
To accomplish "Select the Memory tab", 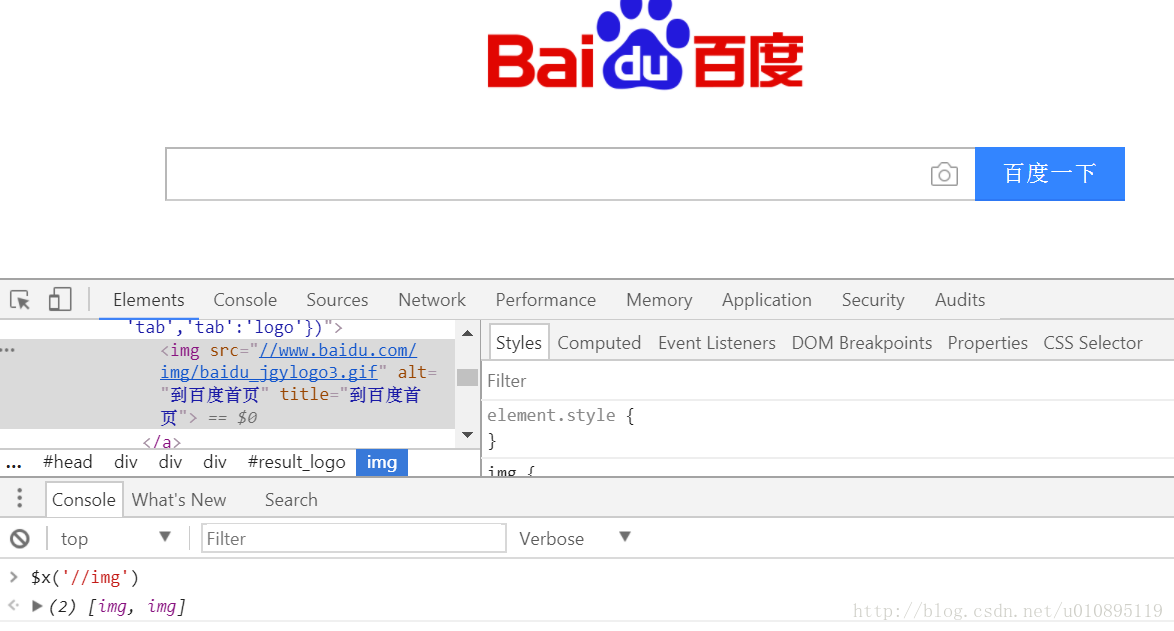I will tap(659, 300).
